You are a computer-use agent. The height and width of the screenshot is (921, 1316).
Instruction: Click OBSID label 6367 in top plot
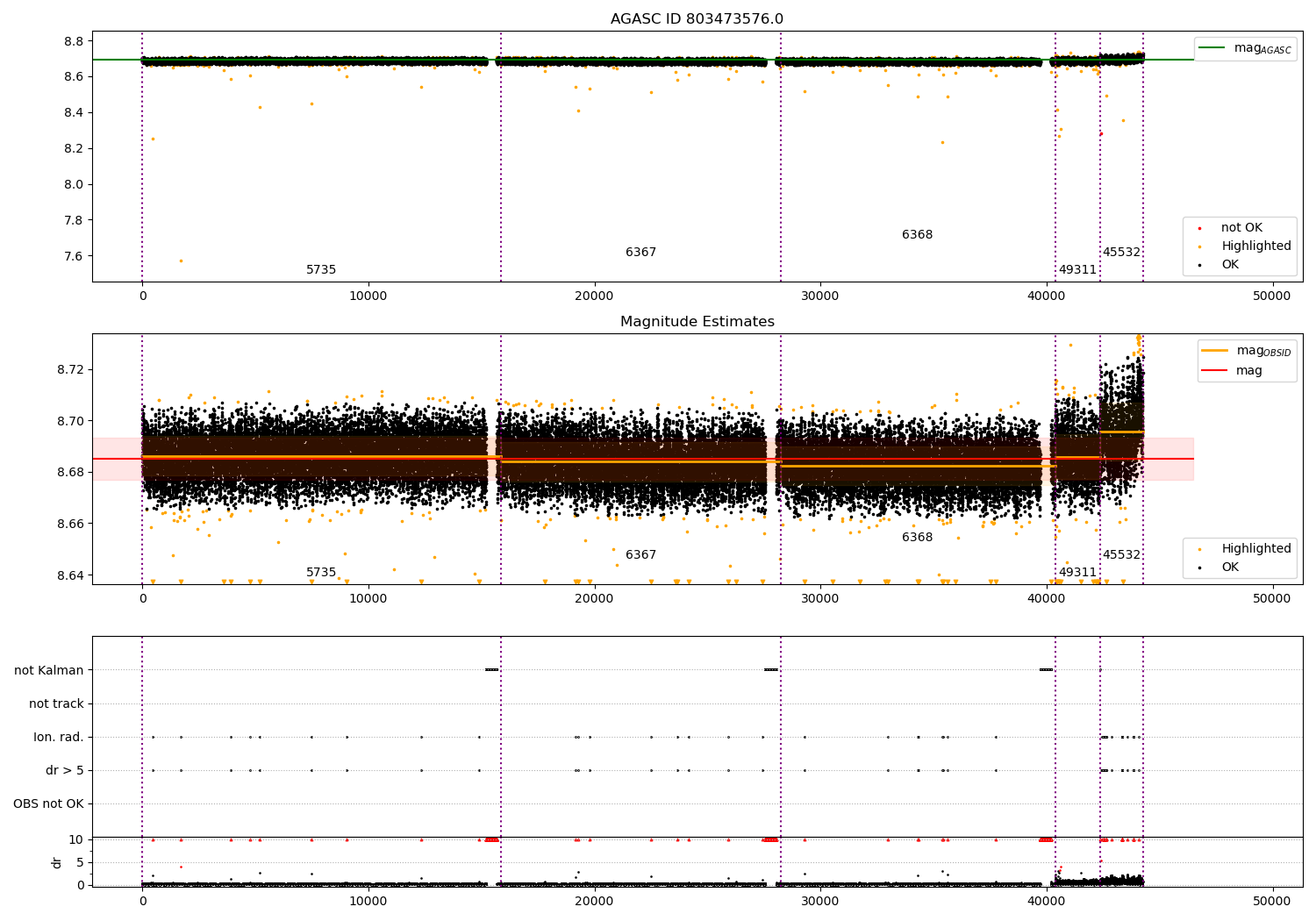click(x=640, y=253)
